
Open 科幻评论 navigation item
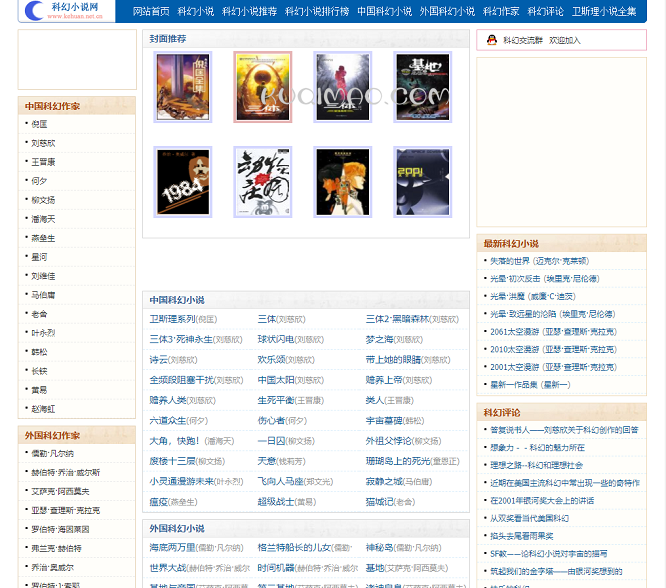click(545, 11)
